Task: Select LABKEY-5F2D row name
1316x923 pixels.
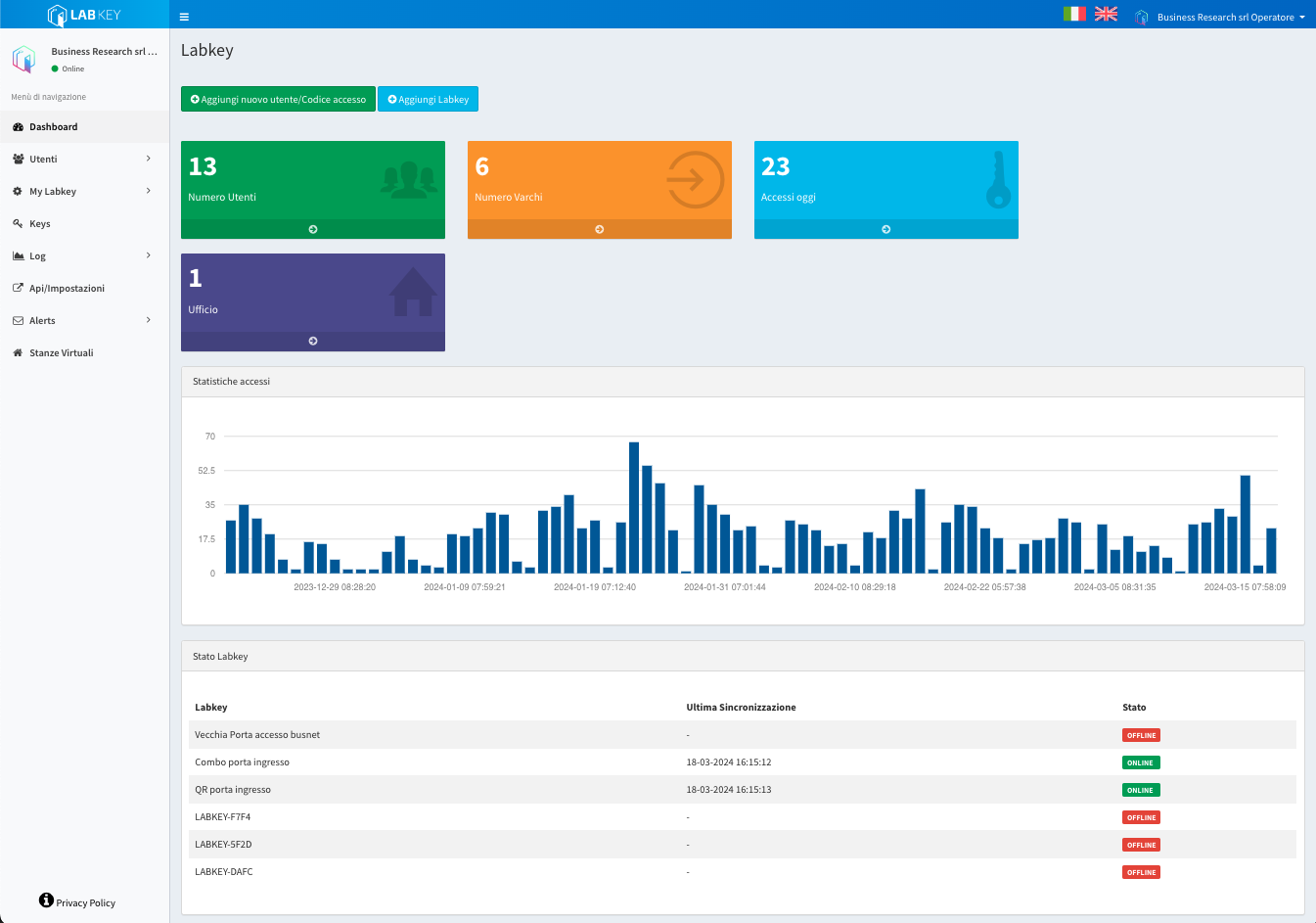Action: [x=223, y=845]
